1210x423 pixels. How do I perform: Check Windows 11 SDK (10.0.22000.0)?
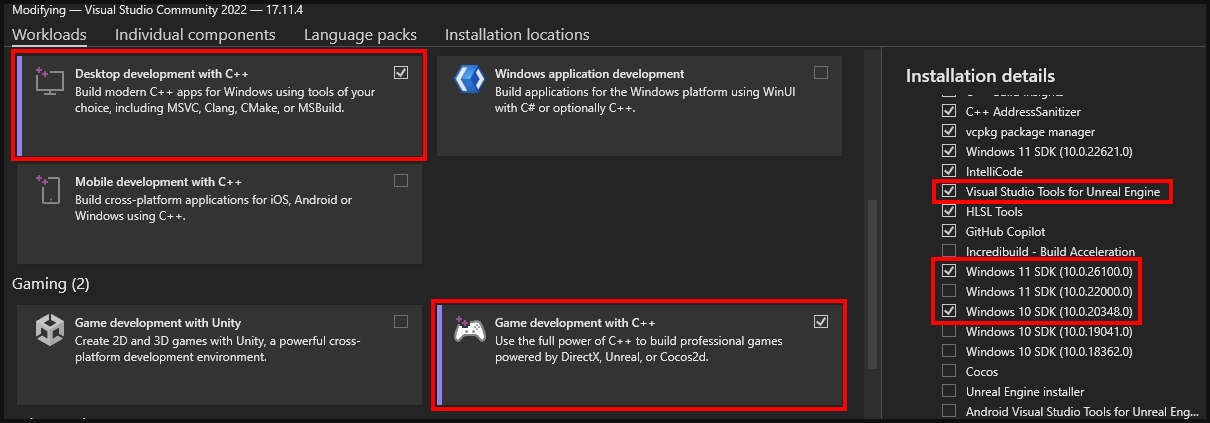click(x=949, y=291)
